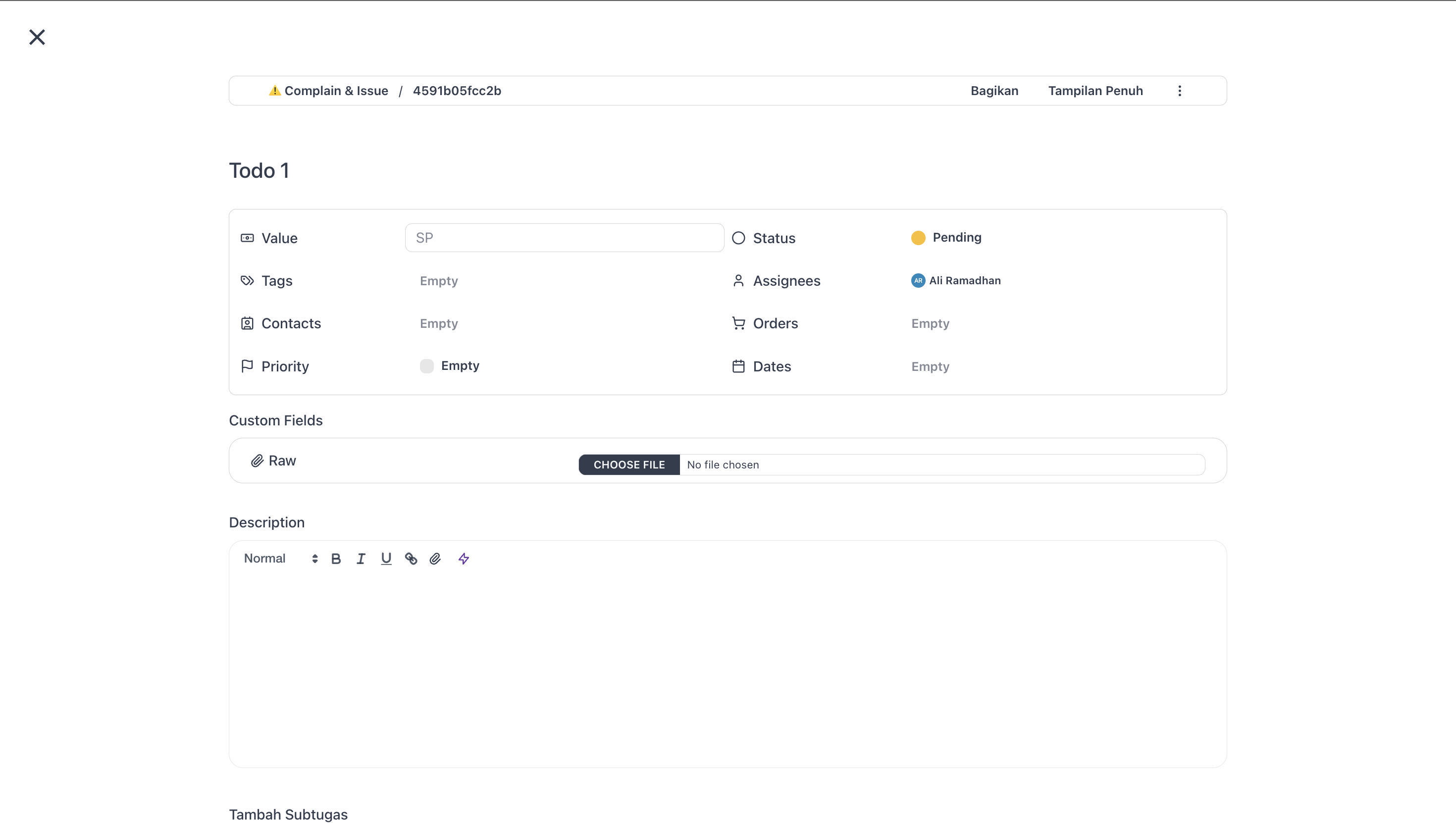Screen dimensions: 1456x823
Task: Click the grey Priority color swatch
Action: 427,366
